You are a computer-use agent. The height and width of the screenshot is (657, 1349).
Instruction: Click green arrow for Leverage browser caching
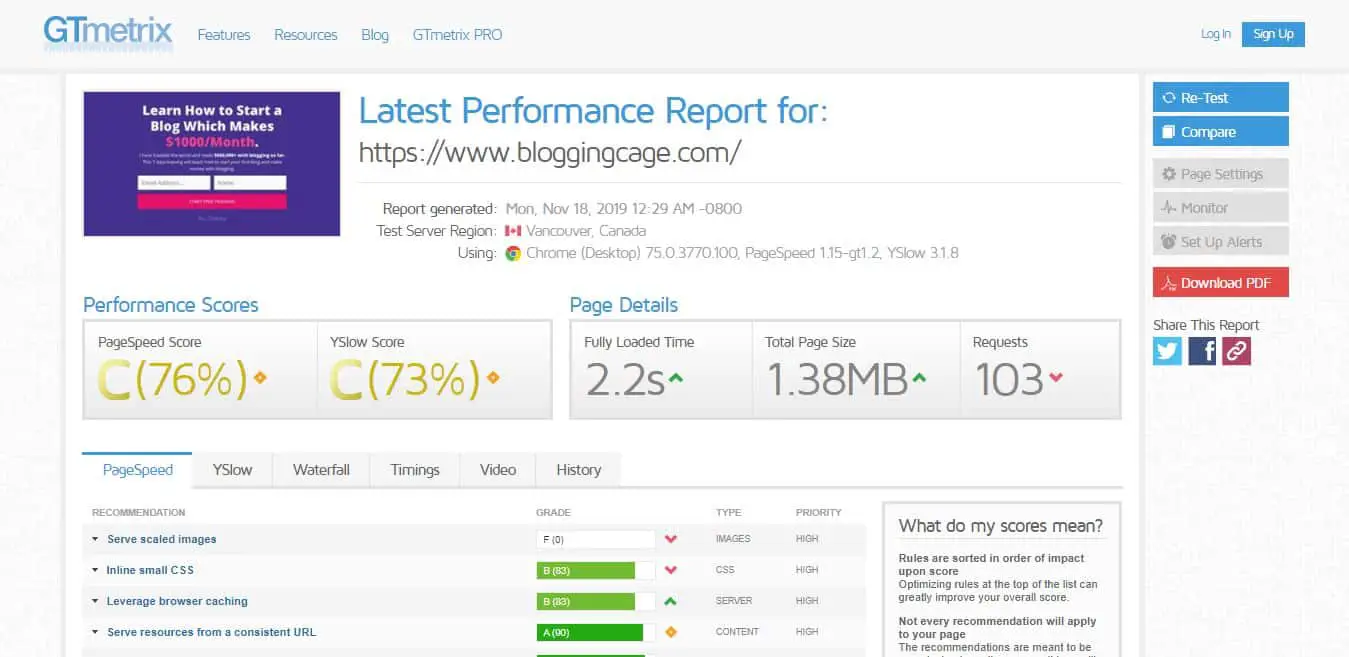tap(671, 601)
